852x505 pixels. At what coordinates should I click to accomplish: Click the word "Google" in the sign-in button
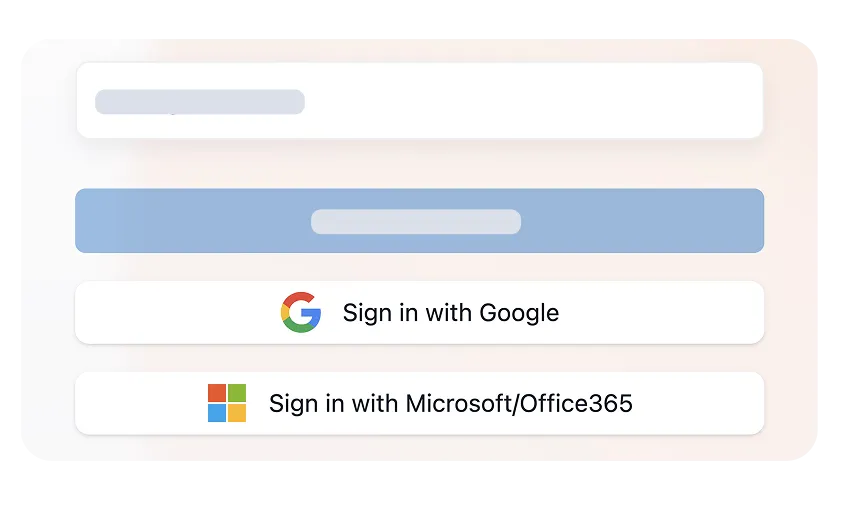519,314
